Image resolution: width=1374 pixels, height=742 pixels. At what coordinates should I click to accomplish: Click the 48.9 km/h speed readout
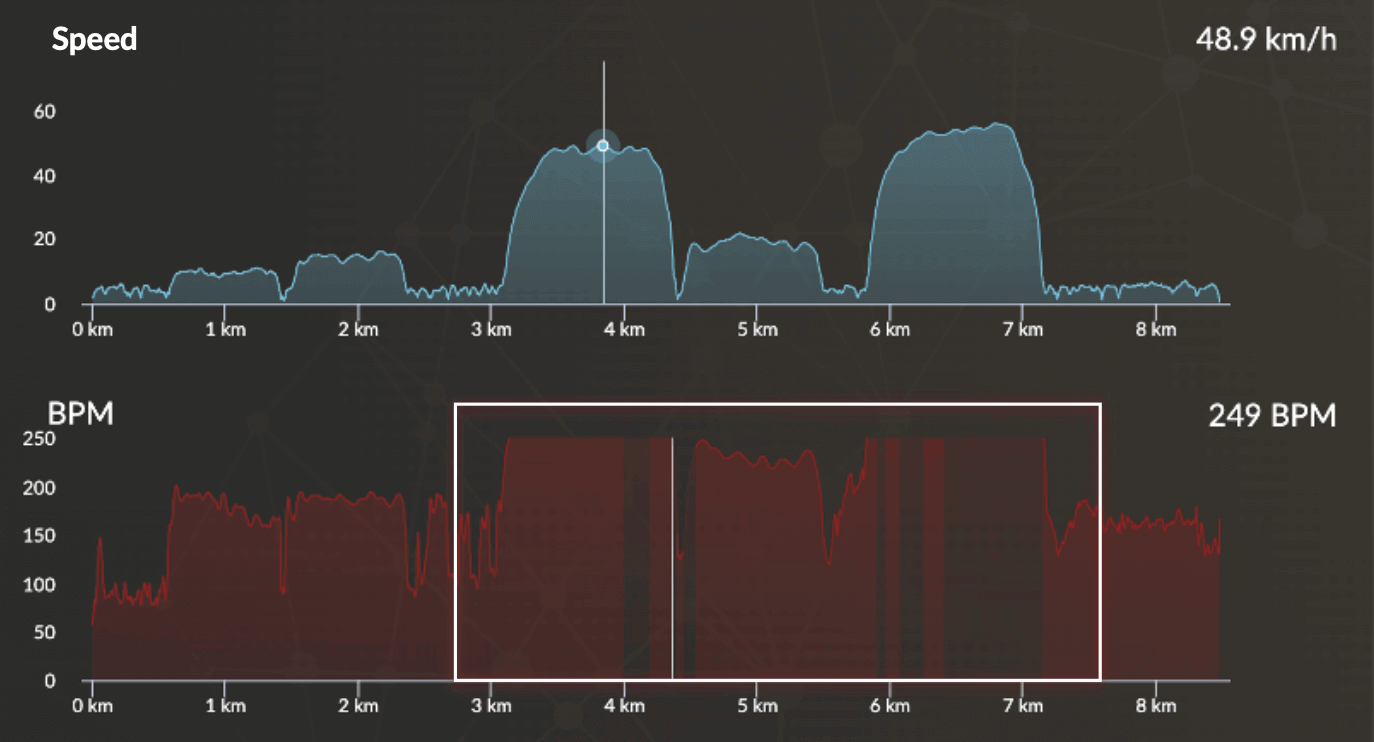[x=1266, y=40]
